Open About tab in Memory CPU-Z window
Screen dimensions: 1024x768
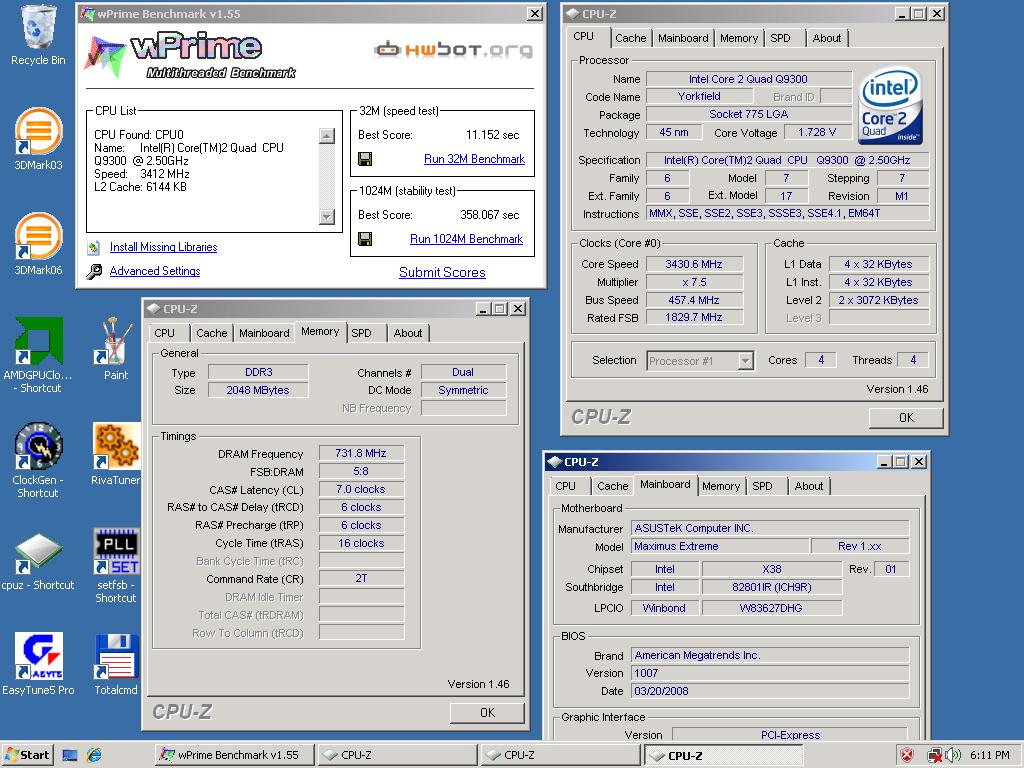(408, 333)
